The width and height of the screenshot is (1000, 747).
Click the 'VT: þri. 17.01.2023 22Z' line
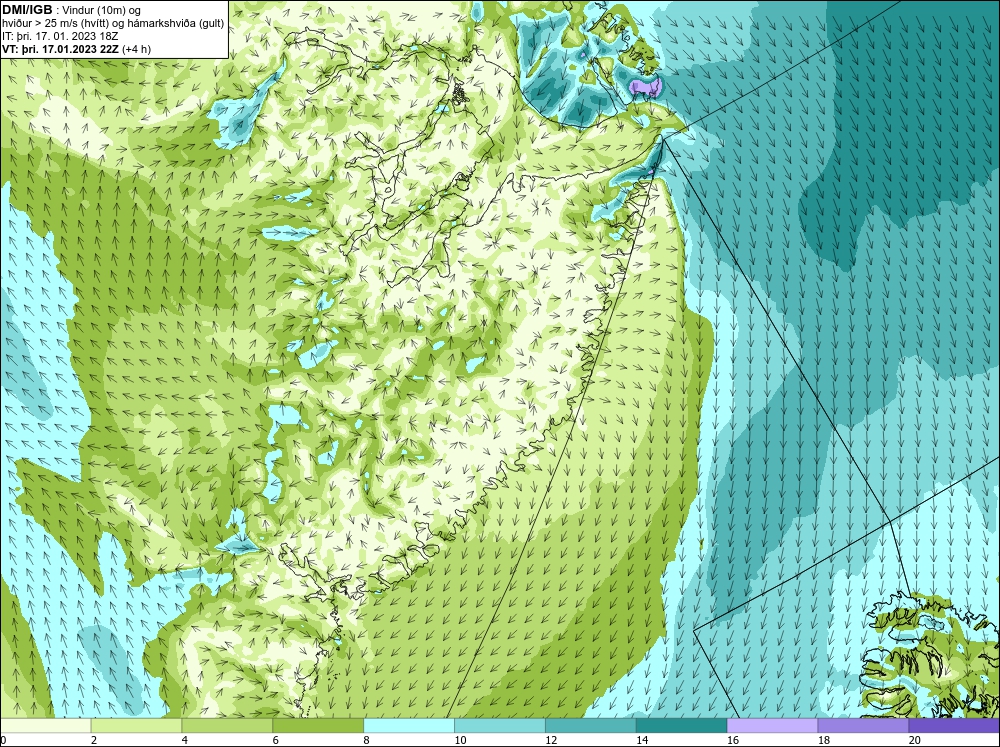click(60, 49)
